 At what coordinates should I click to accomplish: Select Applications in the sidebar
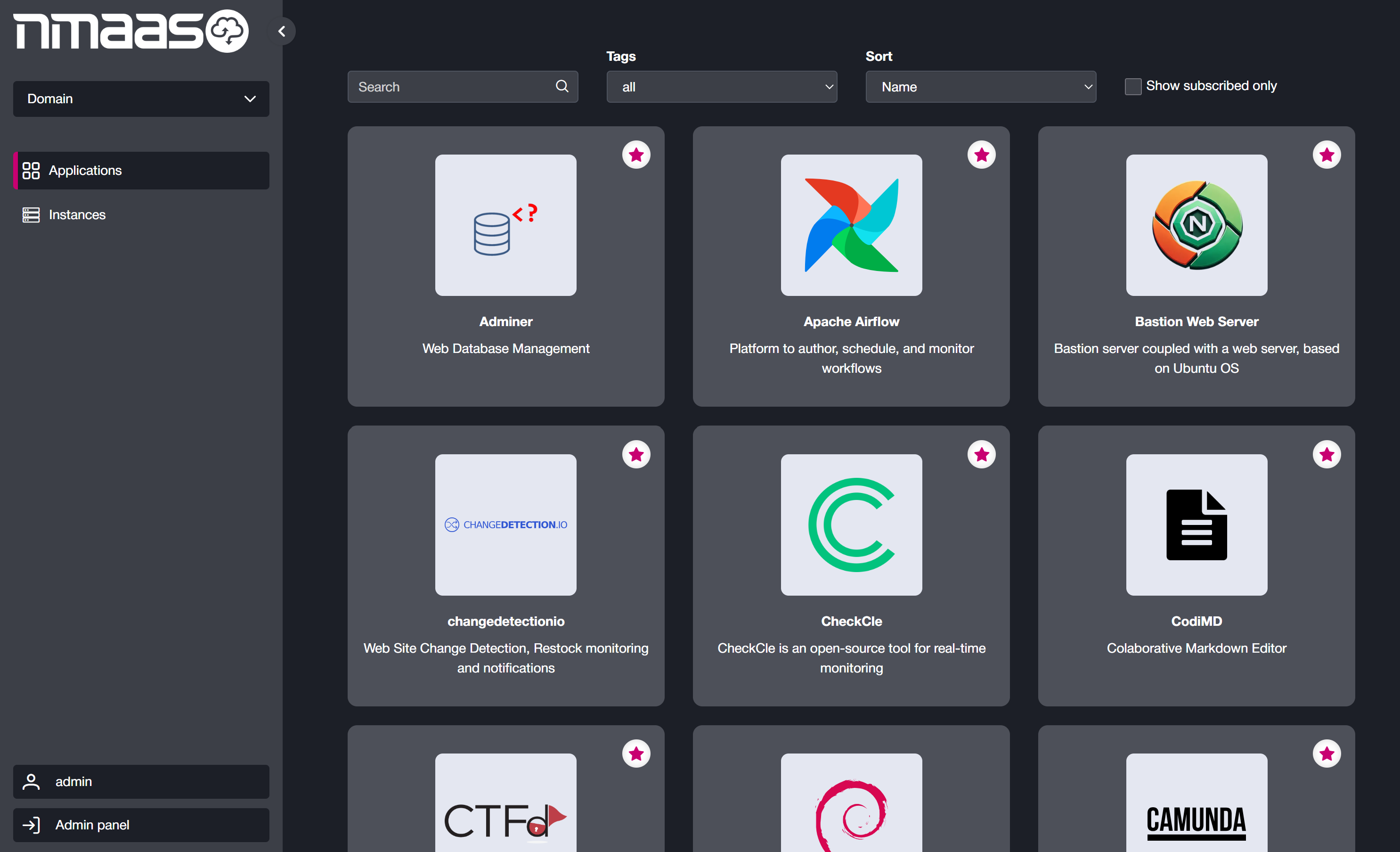[85, 171]
